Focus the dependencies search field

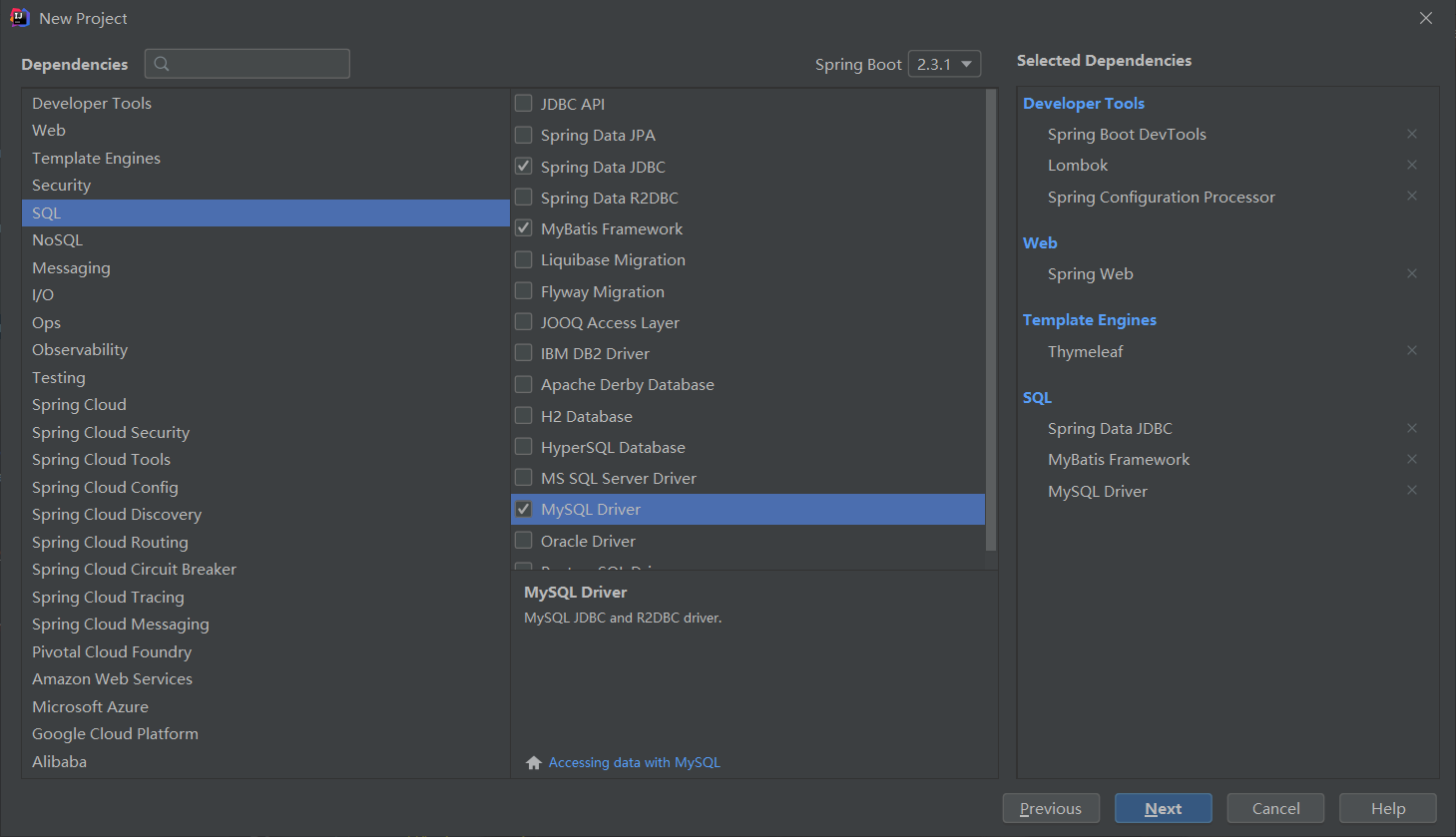pos(247,64)
